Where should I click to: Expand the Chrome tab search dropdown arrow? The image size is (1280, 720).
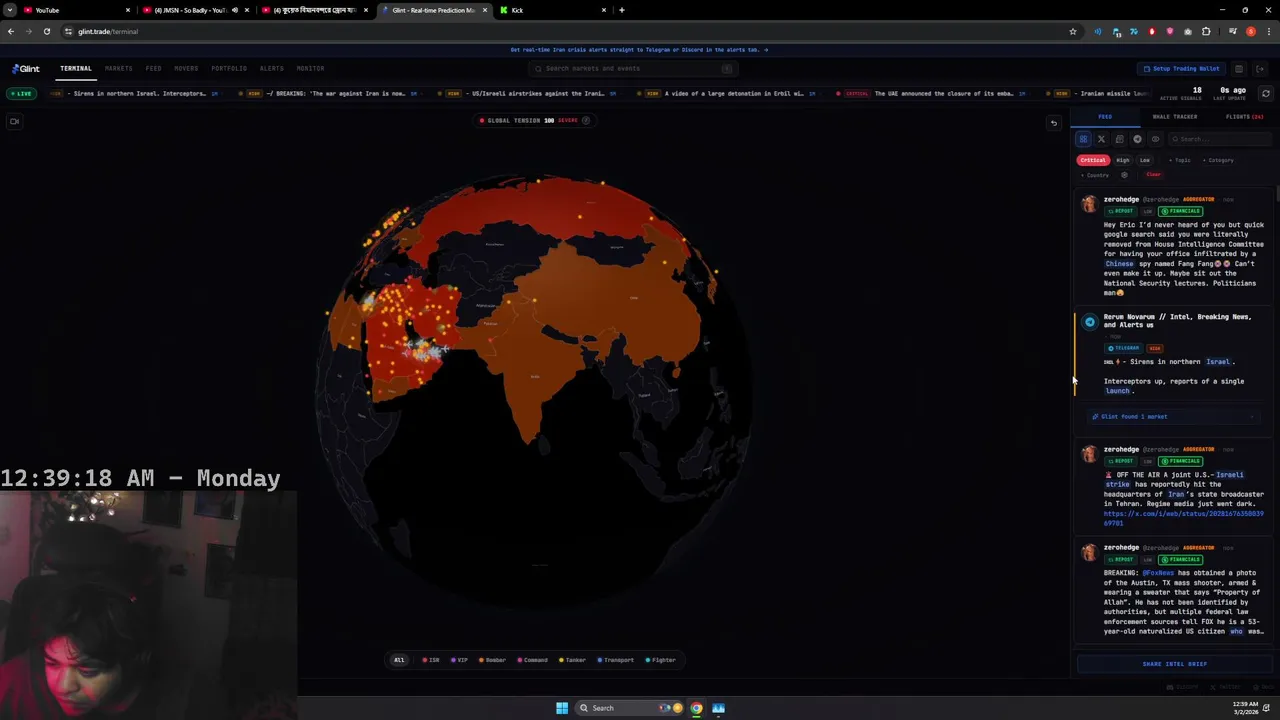tap(10, 10)
